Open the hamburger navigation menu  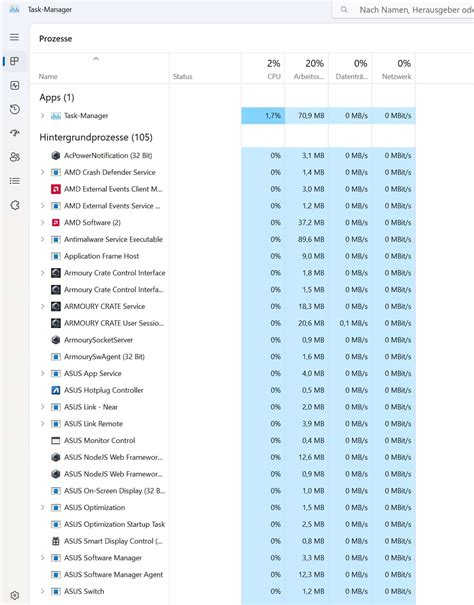[x=14, y=37]
